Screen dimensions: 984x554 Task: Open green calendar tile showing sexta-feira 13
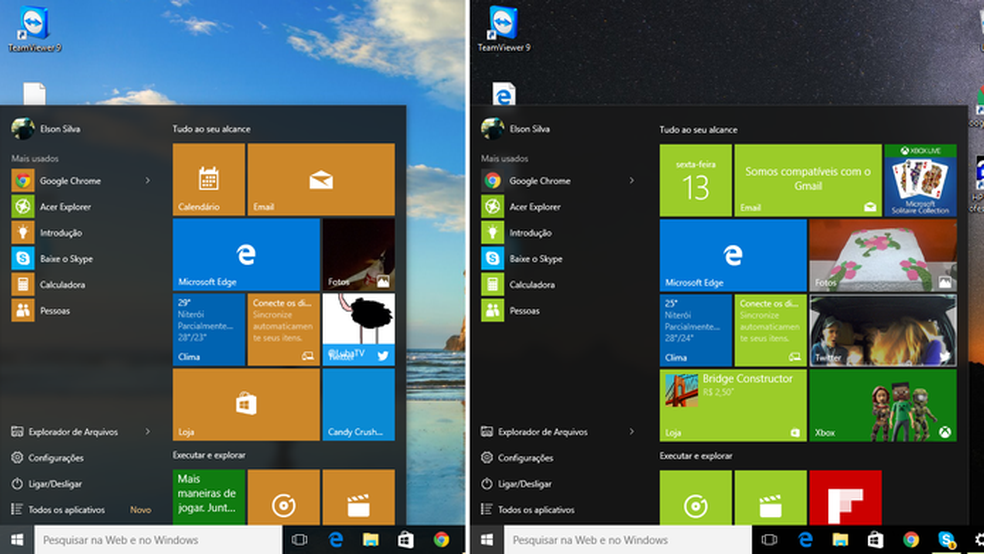(x=695, y=181)
